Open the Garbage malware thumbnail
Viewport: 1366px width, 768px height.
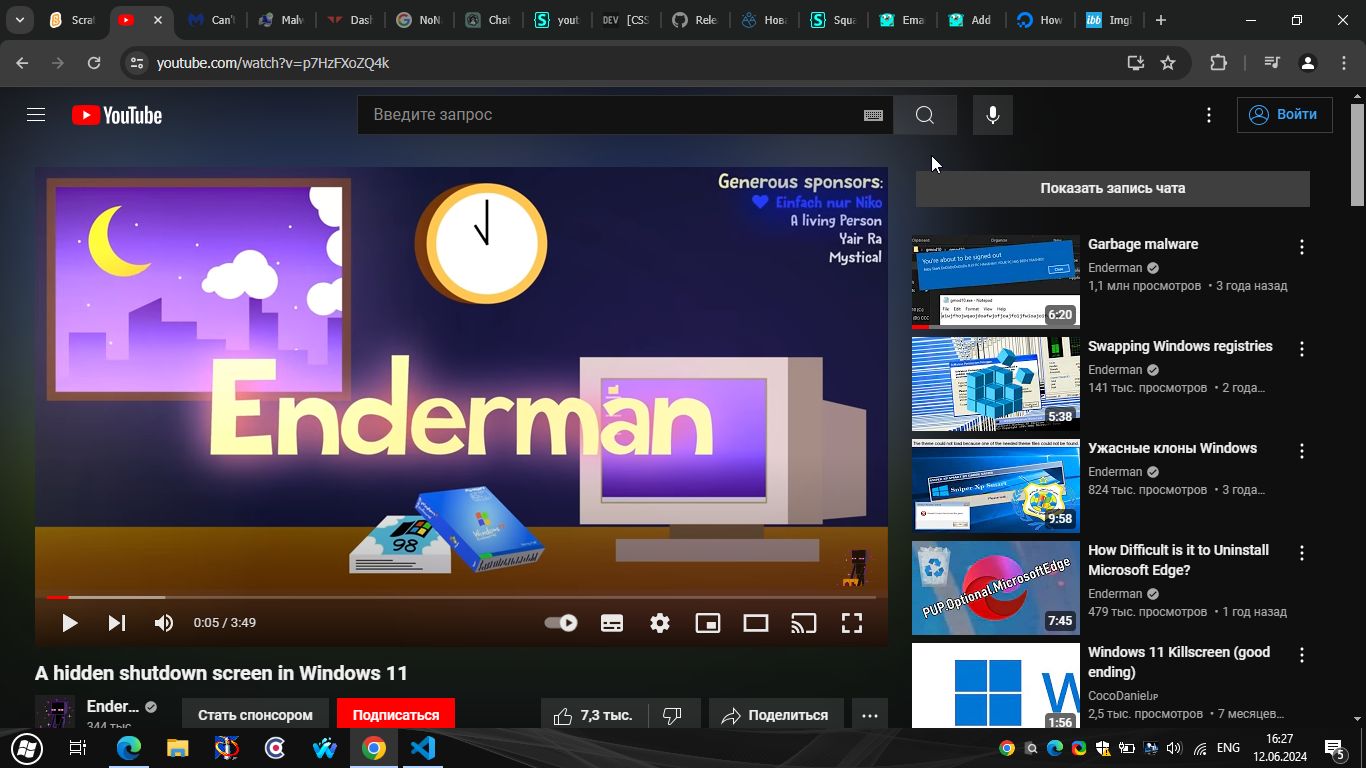click(x=996, y=282)
